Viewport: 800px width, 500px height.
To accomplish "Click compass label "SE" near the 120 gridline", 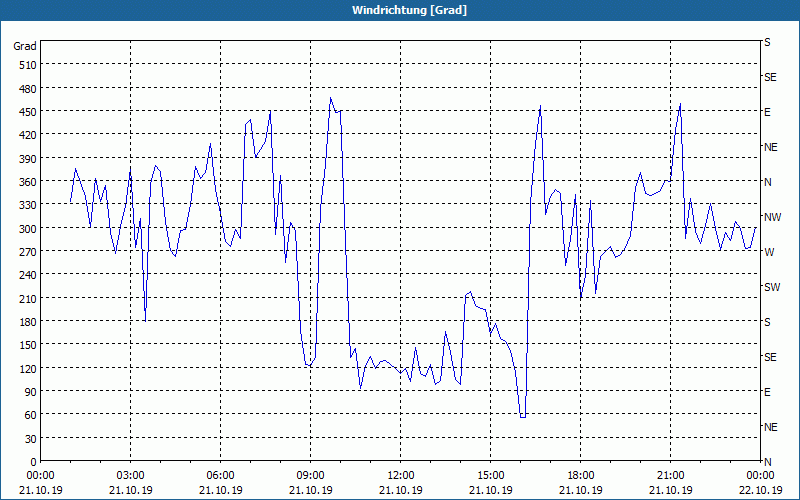I will pyautogui.click(x=770, y=358).
